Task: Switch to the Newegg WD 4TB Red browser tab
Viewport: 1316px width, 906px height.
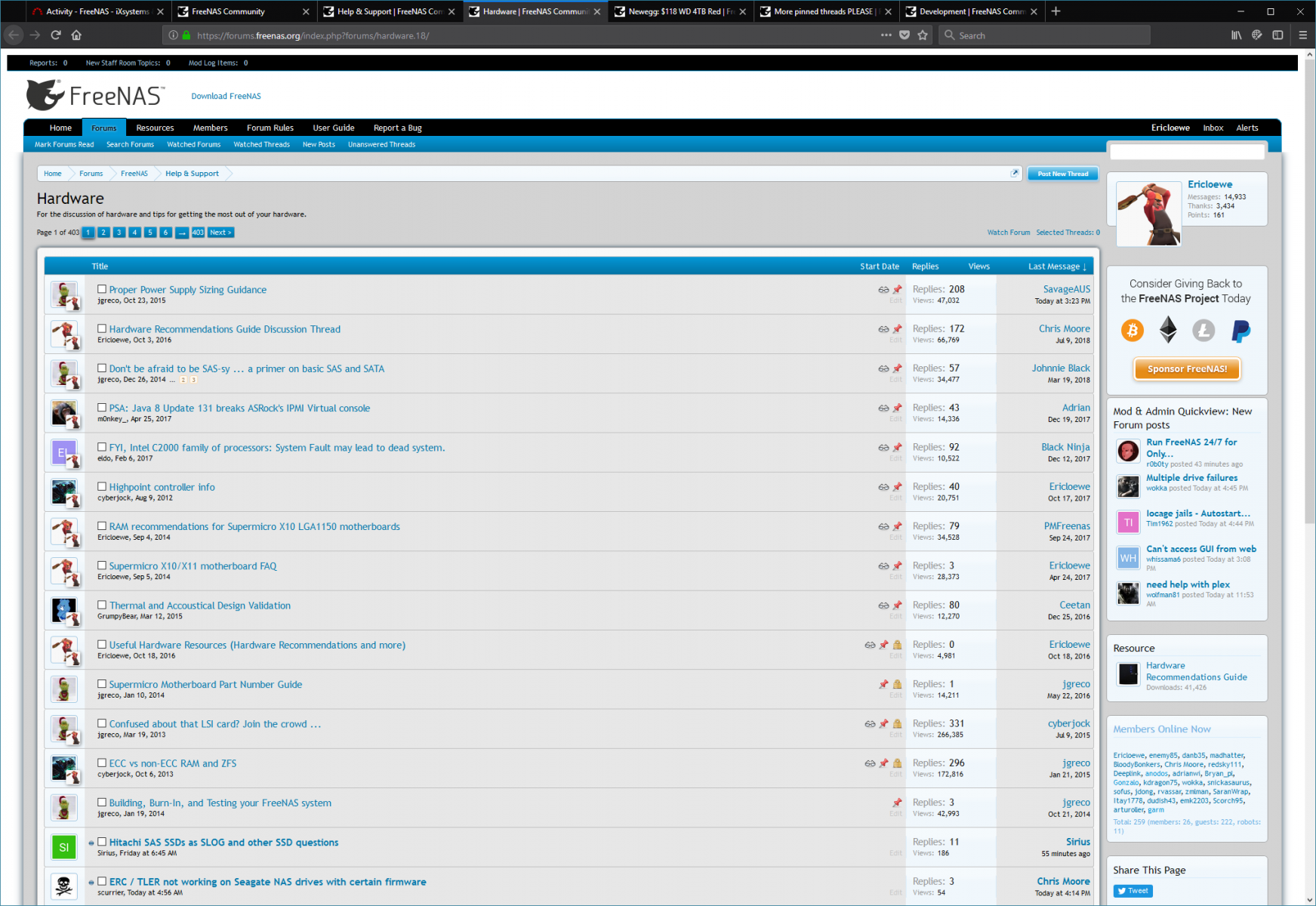Action: [x=680, y=11]
